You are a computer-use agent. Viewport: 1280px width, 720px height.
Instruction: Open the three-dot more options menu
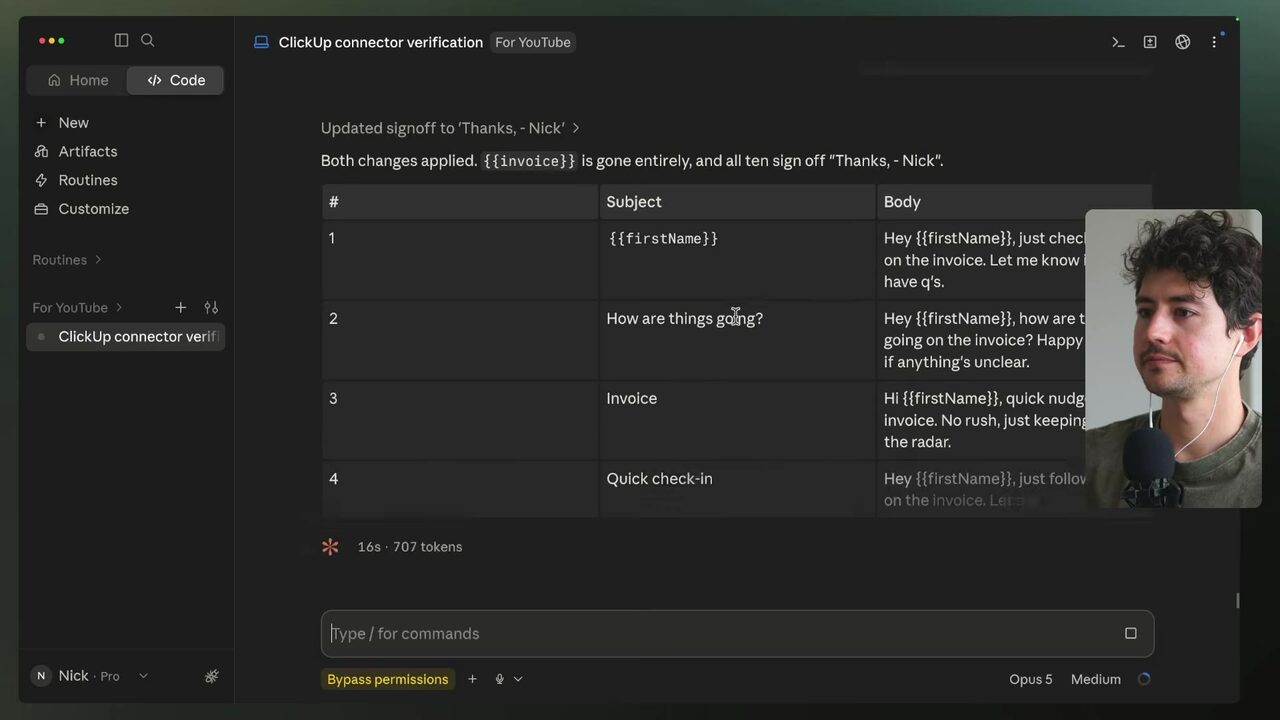click(x=1214, y=42)
